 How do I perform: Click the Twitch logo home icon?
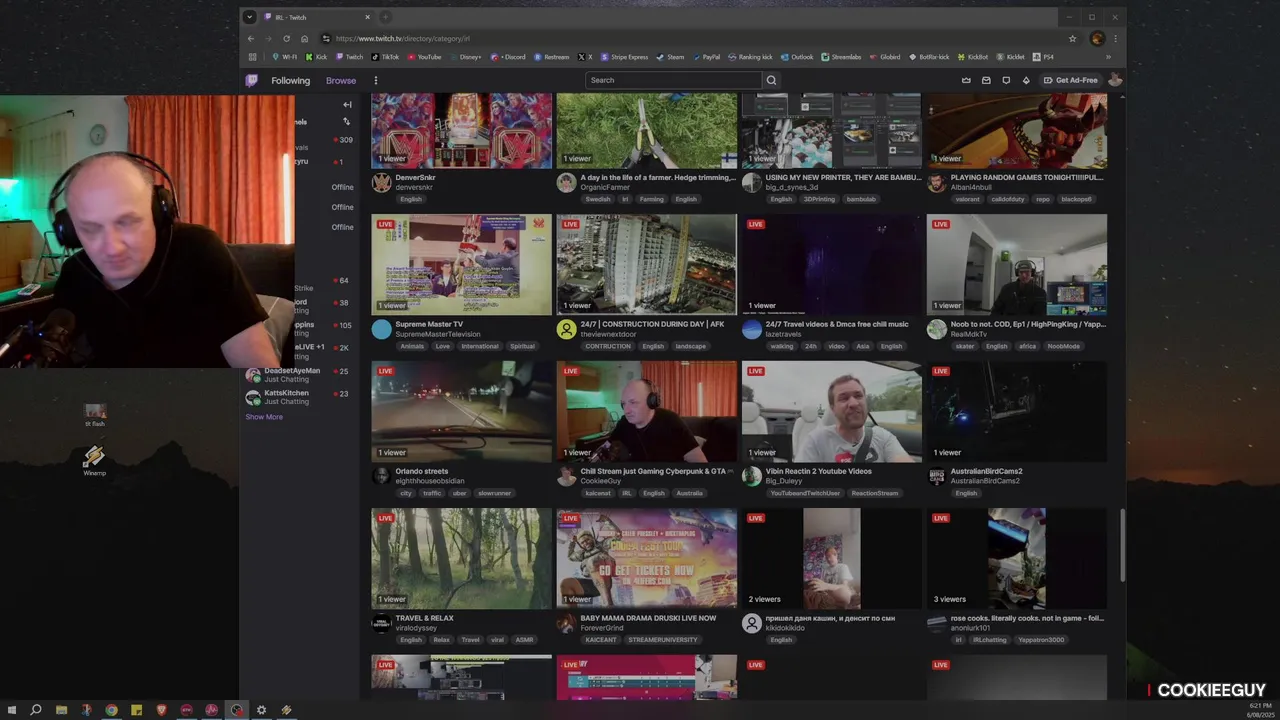pyautogui.click(x=252, y=80)
